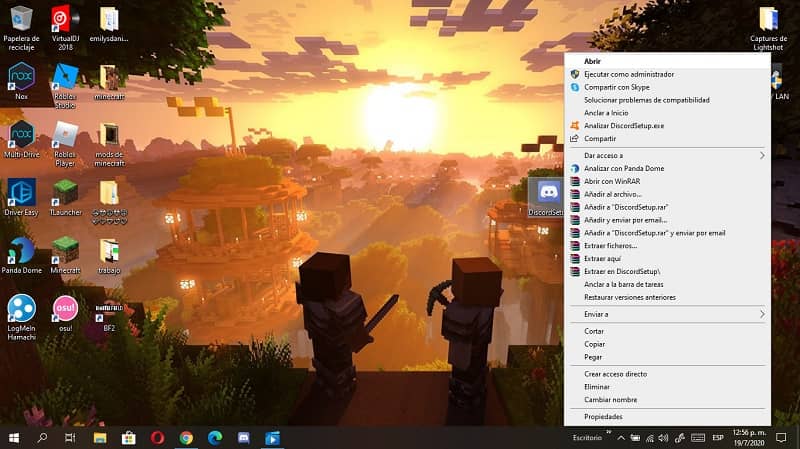
Task: Choose Compartir con Skype
Action: click(667, 87)
